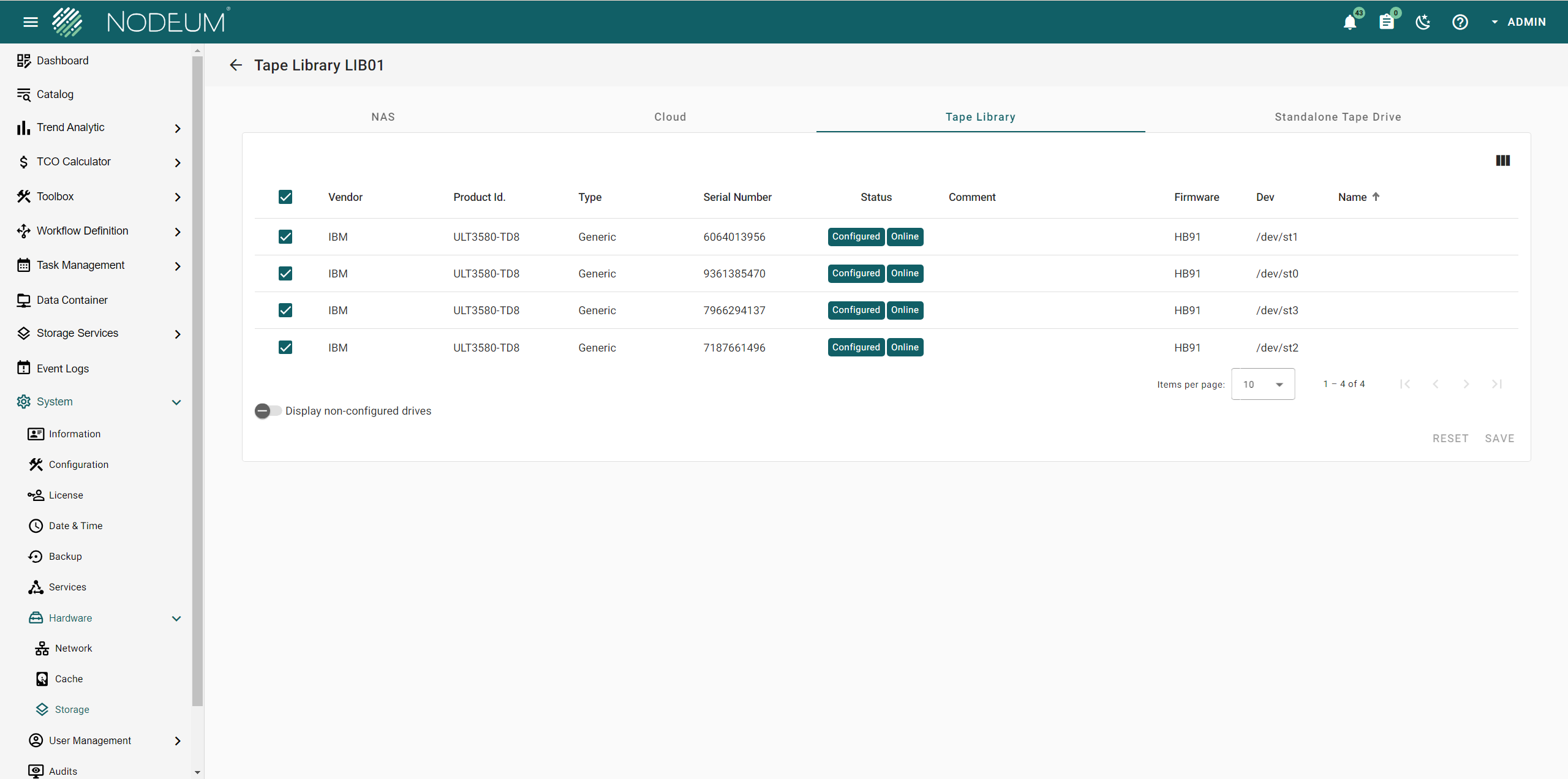Viewport: 1568px width, 779px height.
Task: Switch to the Standalone Tape Drive tab
Action: (x=1338, y=117)
